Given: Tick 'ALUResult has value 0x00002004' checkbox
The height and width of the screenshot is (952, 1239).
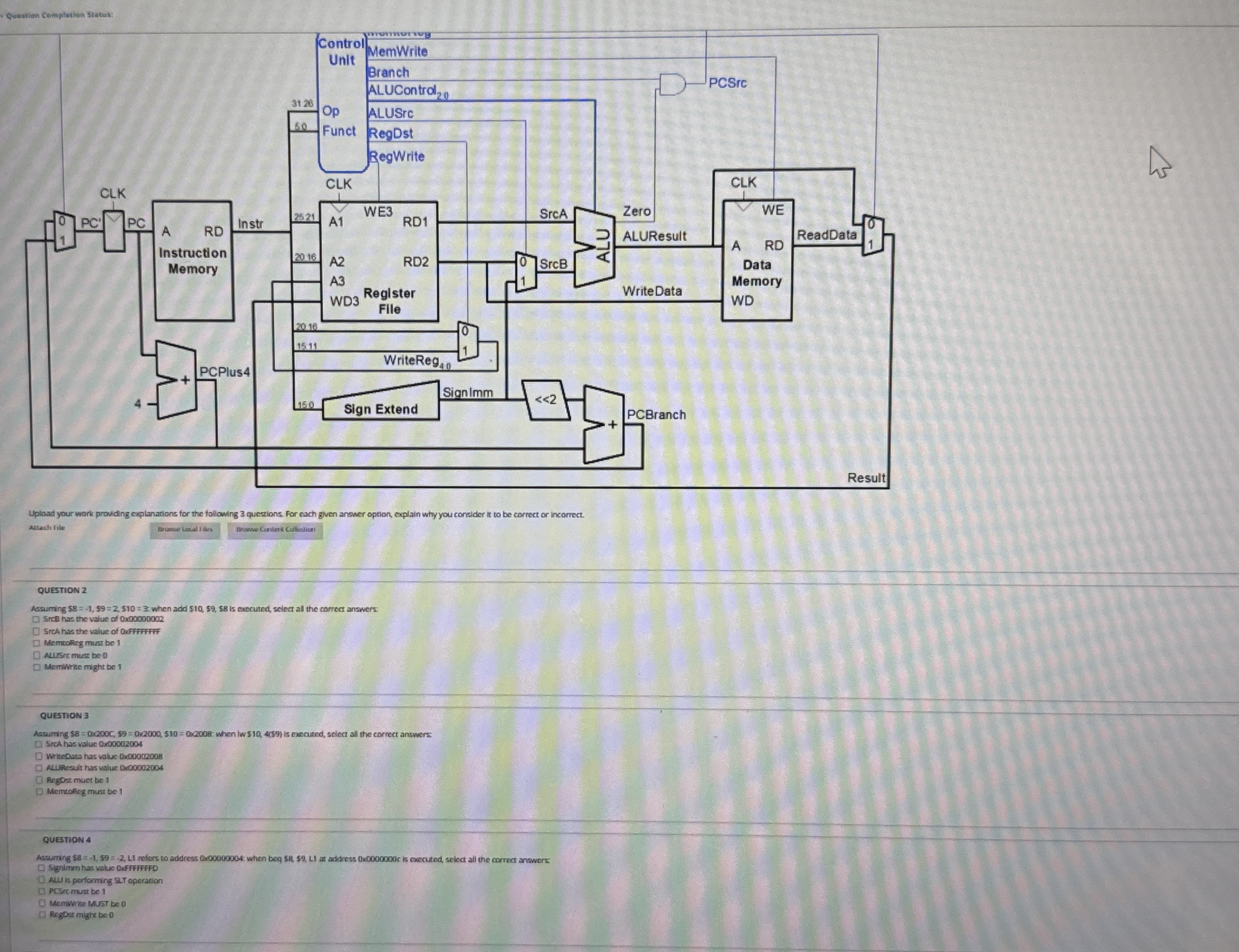Looking at the screenshot, I should (x=39, y=768).
